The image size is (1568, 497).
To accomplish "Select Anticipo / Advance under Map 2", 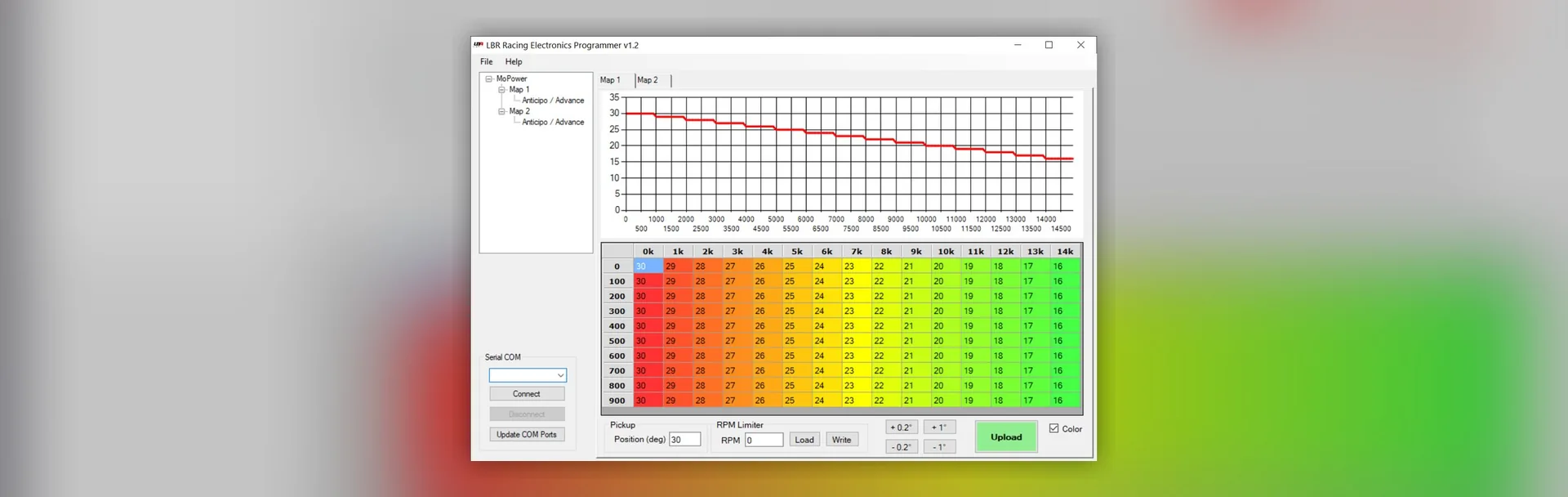I will click(553, 122).
